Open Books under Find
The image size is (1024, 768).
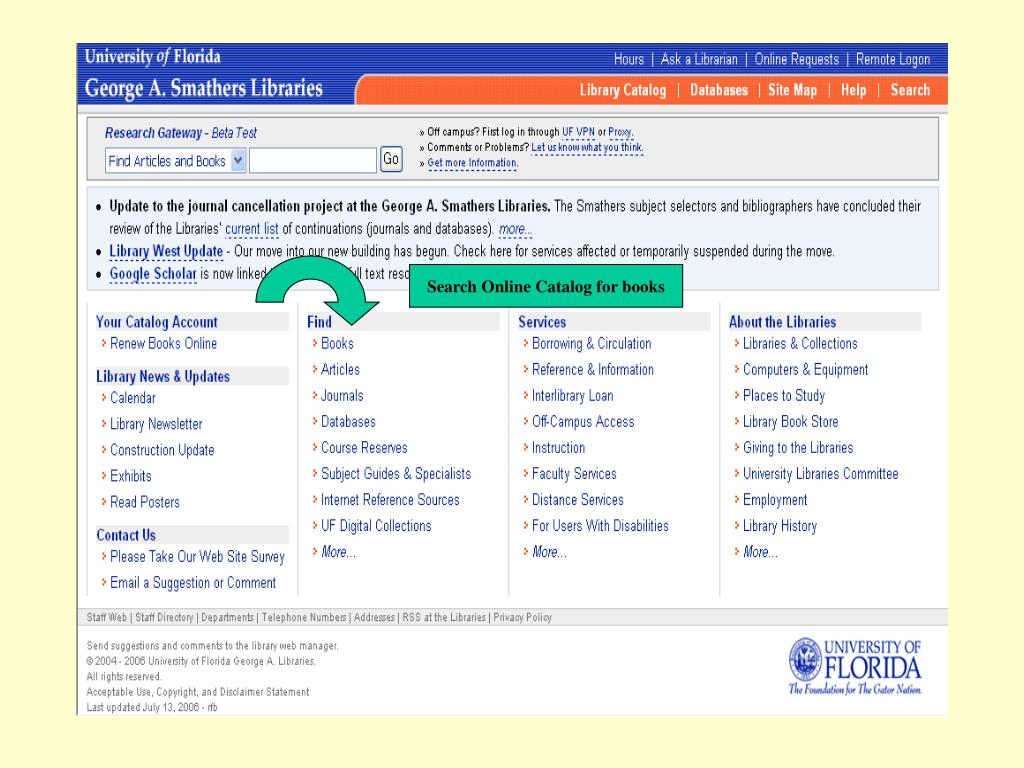(337, 344)
